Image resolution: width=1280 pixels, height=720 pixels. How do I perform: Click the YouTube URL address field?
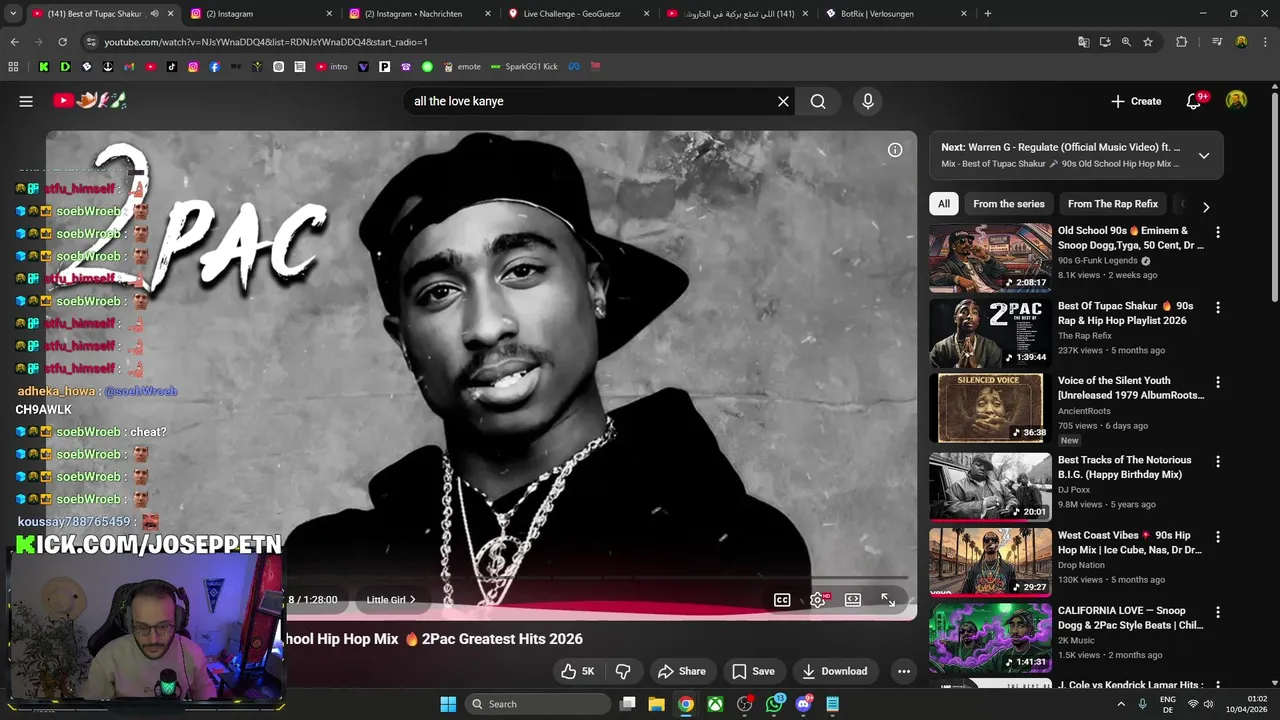(580, 42)
